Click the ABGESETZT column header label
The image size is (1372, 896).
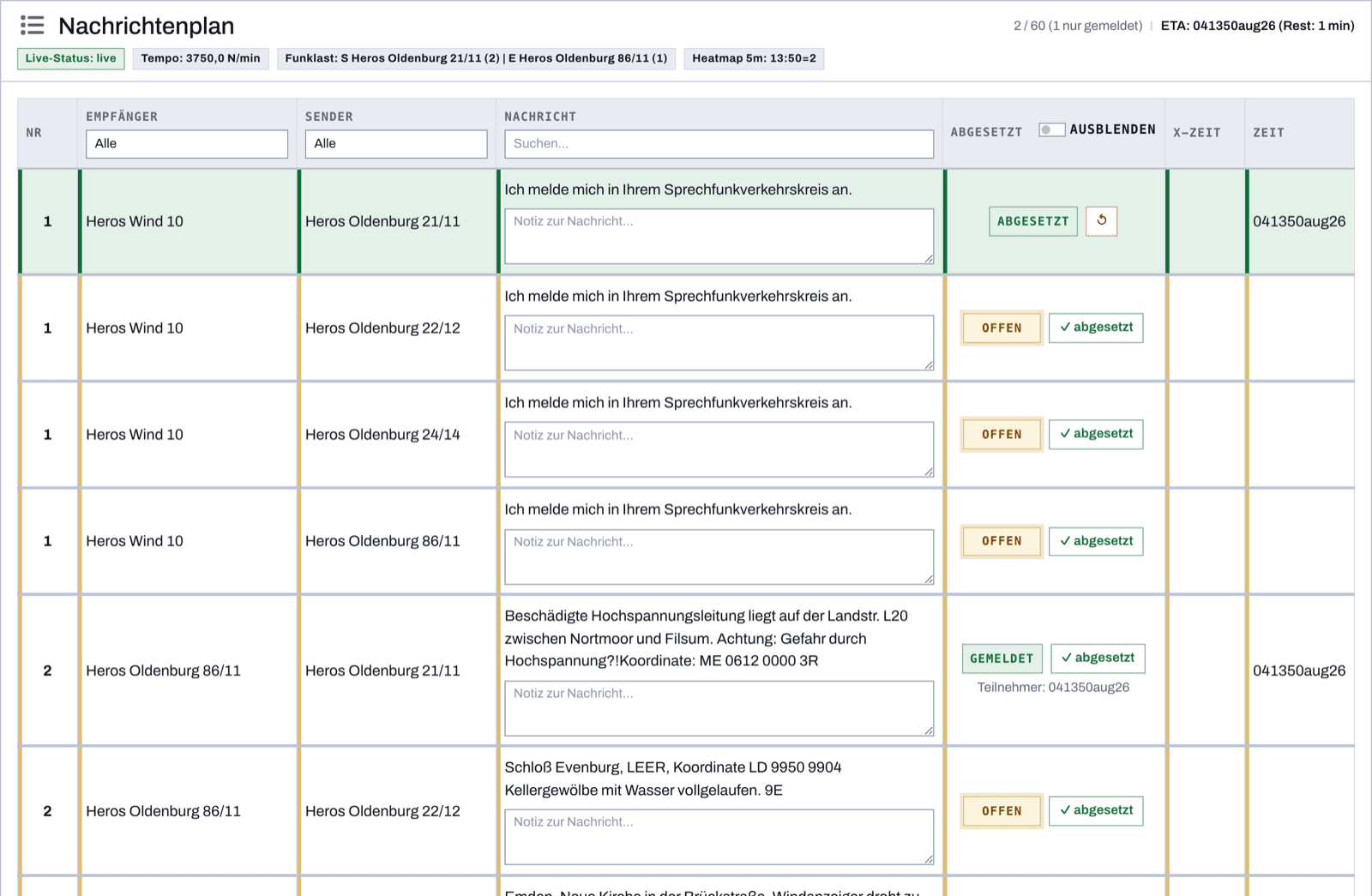986,133
